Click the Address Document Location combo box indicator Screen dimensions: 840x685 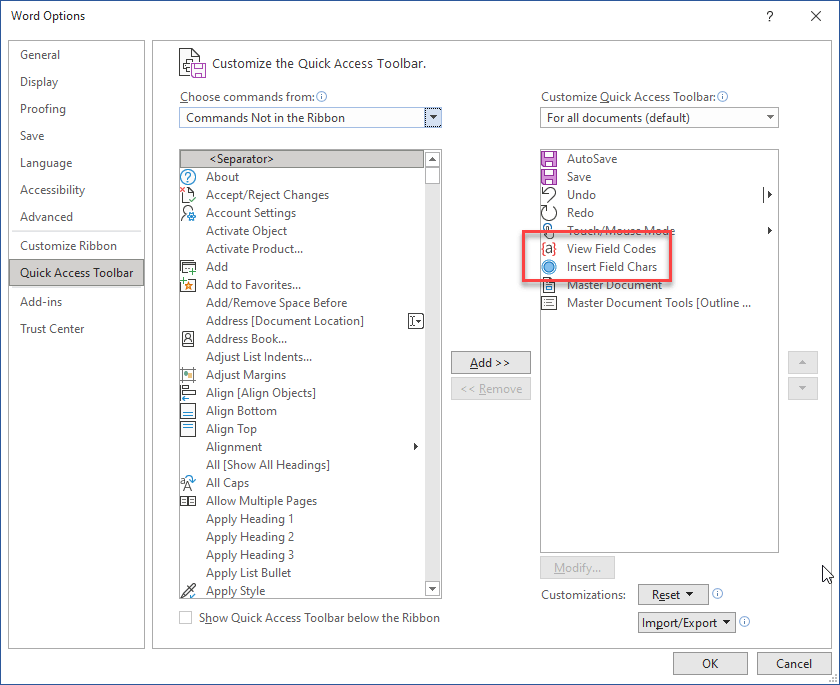(416, 321)
